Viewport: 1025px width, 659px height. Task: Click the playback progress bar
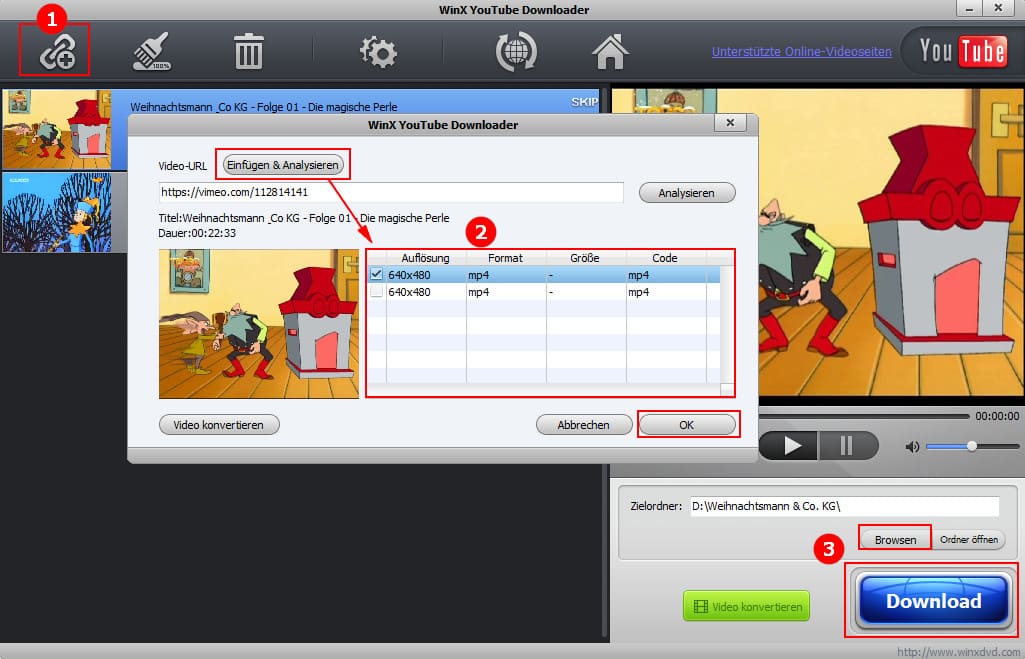tap(863, 416)
